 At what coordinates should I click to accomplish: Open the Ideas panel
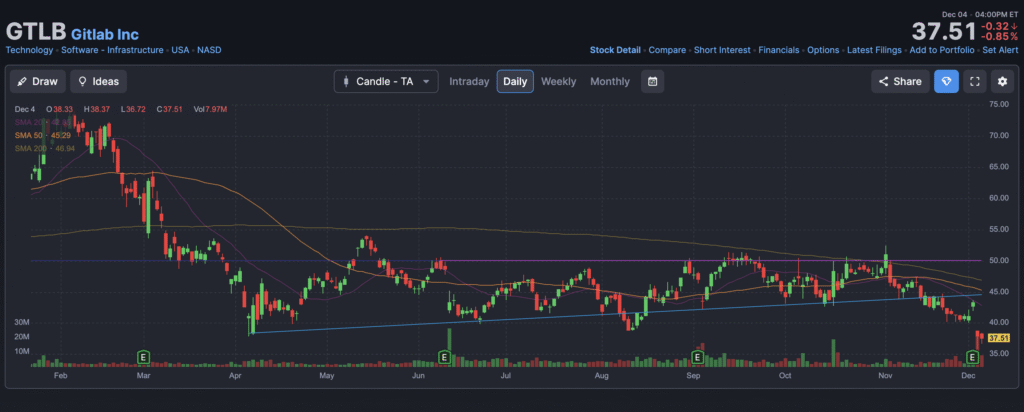[98, 81]
